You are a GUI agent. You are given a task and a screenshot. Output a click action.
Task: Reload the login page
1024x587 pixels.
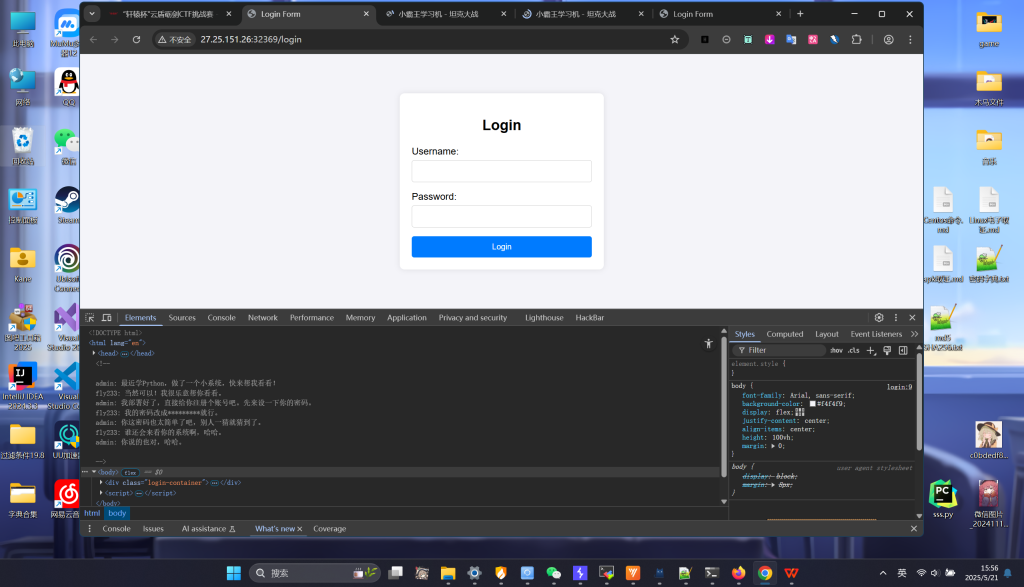[136, 40]
